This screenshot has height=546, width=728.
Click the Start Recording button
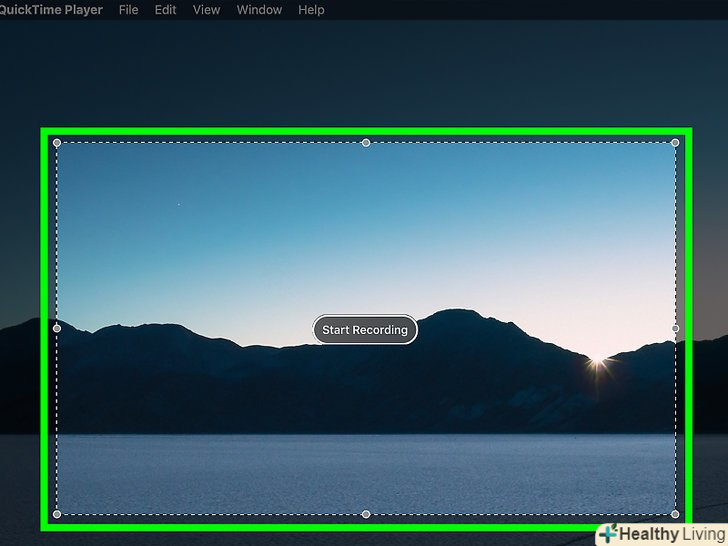tap(365, 330)
